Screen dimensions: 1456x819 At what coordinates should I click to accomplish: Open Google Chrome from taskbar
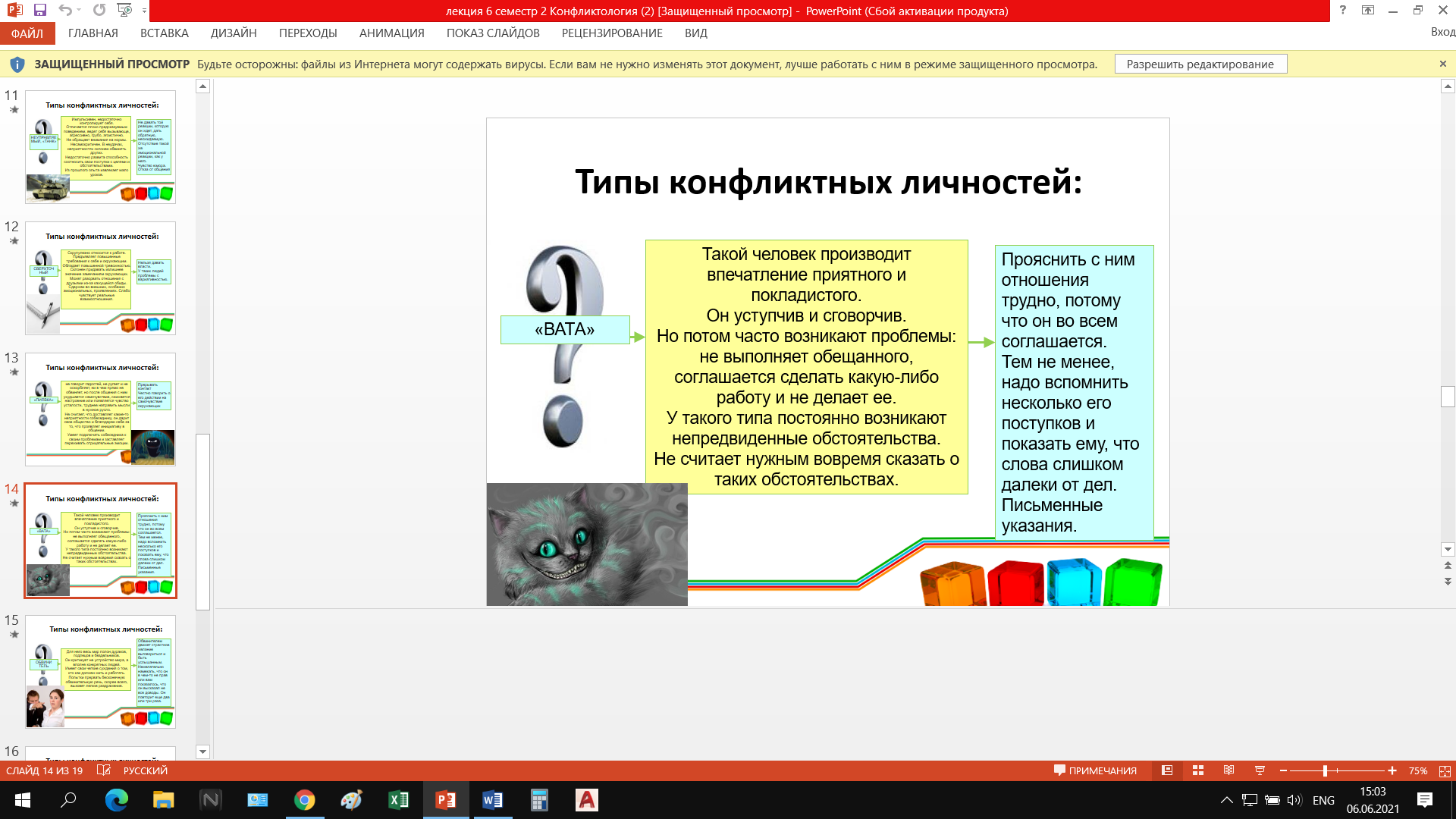(x=304, y=800)
